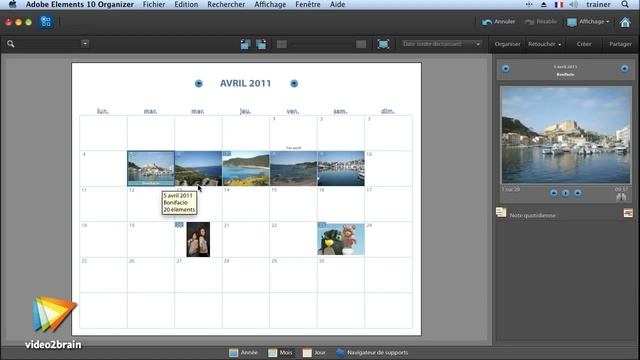Go to next month arrow beside AVRIL 2011

pyautogui.click(x=294, y=83)
